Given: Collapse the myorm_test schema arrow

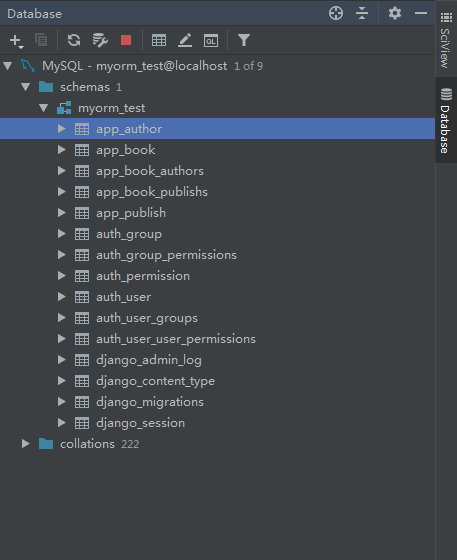Looking at the screenshot, I should (x=44, y=108).
